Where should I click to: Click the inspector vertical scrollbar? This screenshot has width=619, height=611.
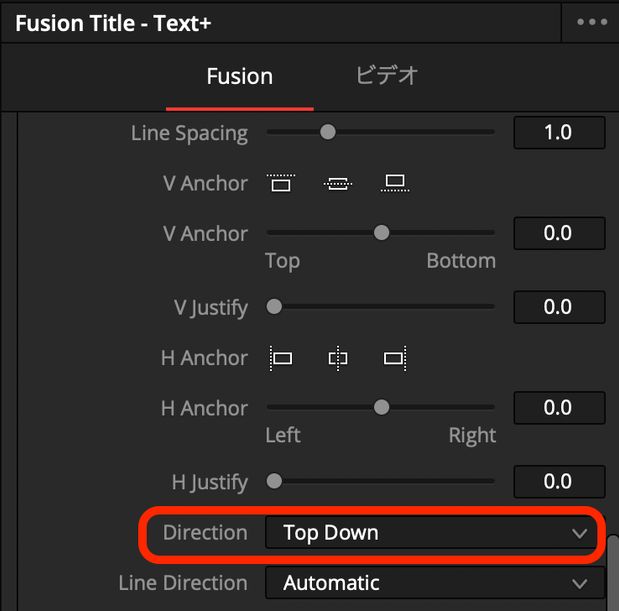613,572
